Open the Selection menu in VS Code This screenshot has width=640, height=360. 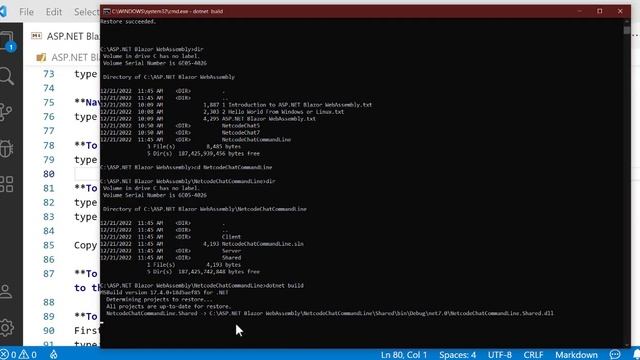click(87, 12)
